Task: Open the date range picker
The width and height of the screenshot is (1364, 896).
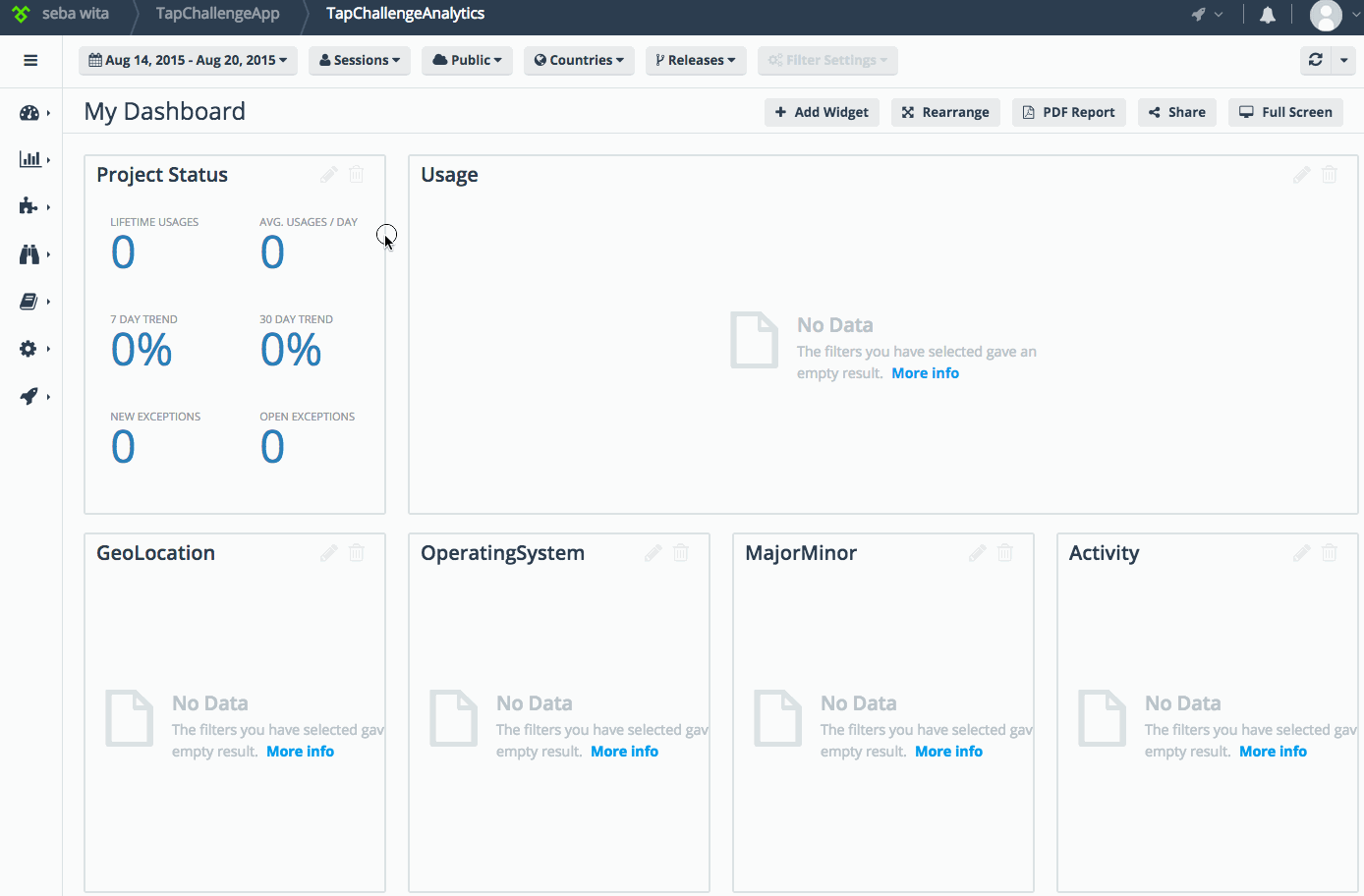Action: [x=187, y=60]
